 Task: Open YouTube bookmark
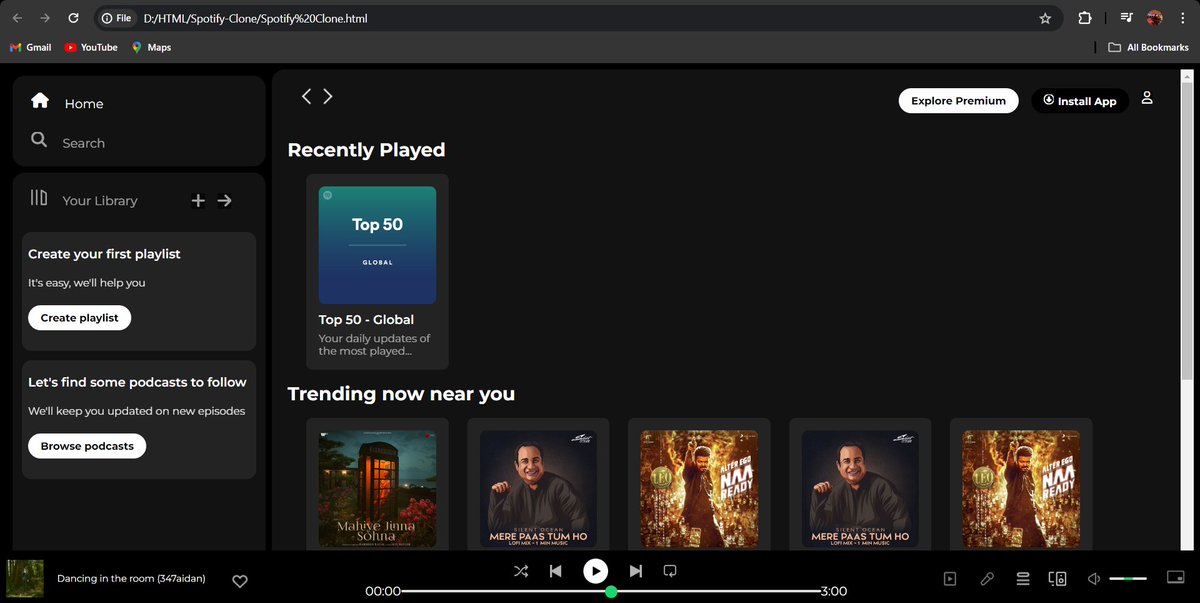[x=91, y=47]
